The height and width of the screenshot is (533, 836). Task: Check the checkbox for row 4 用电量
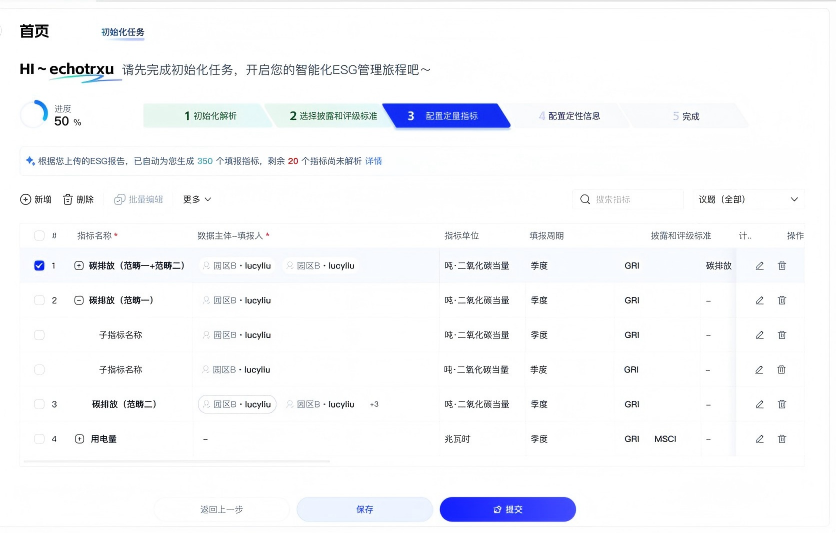pos(39,439)
